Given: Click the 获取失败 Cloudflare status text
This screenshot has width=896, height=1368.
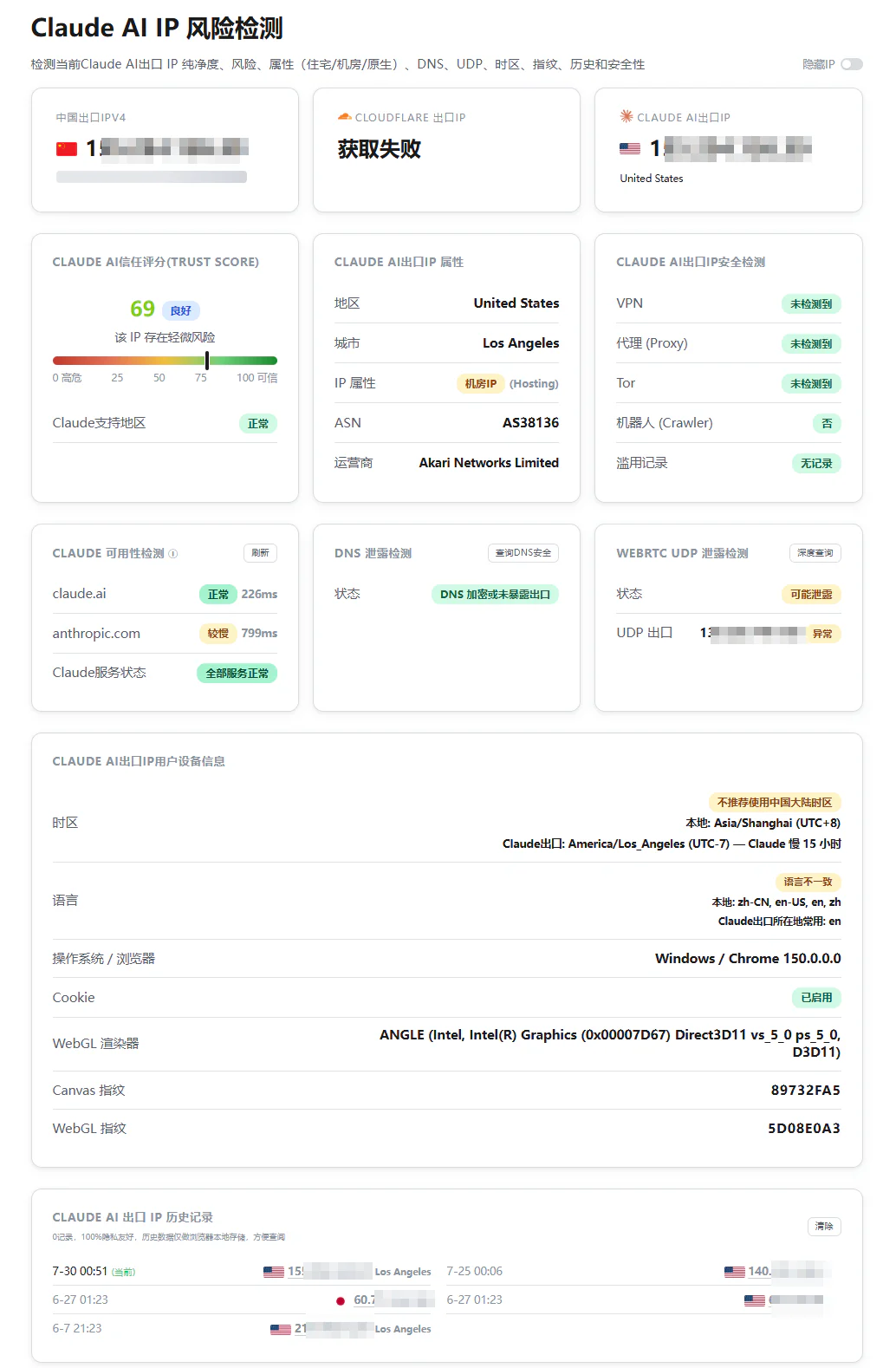Looking at the screenshot, I should 380,149.
